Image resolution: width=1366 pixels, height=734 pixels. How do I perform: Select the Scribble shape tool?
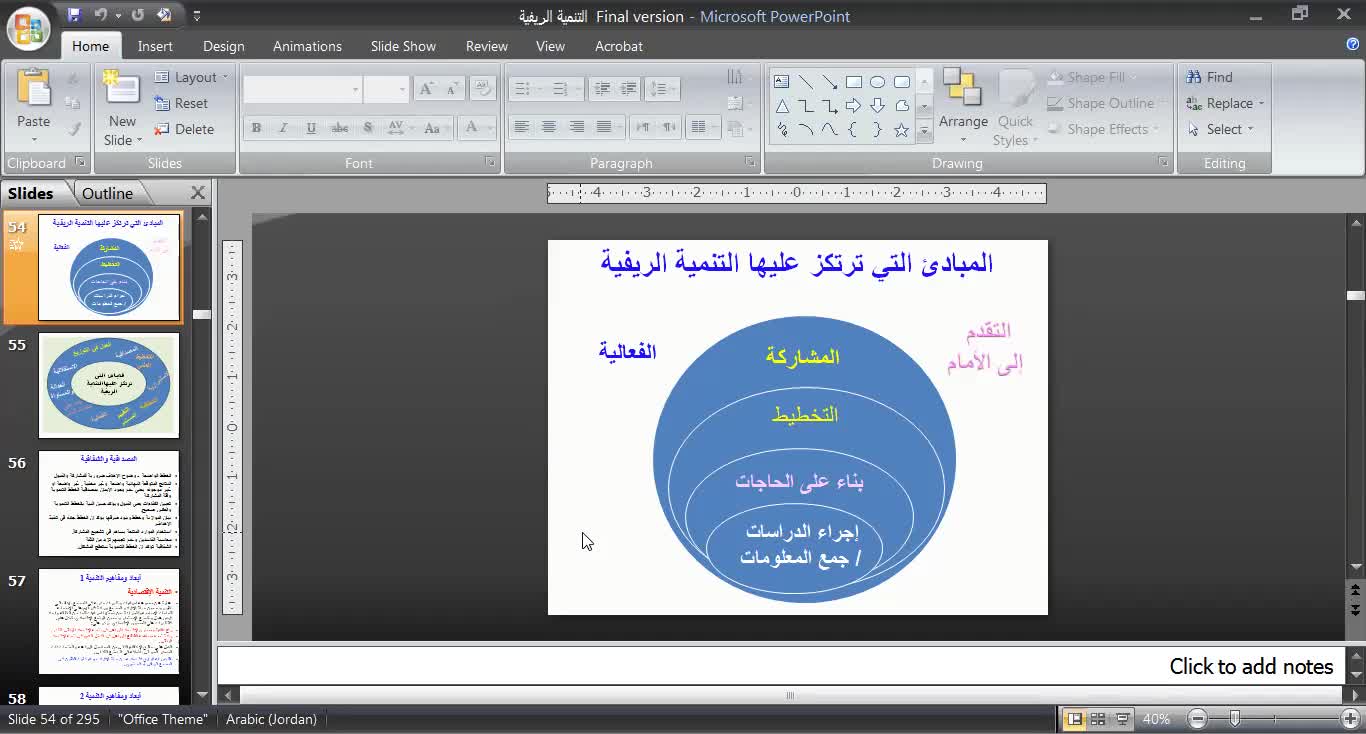click(x=782, y=130)
